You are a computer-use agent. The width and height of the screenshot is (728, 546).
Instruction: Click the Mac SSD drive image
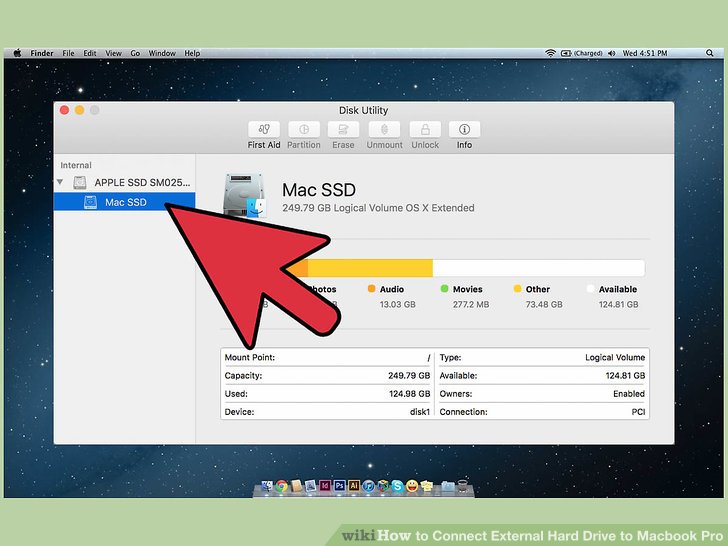tap(245, 195)
